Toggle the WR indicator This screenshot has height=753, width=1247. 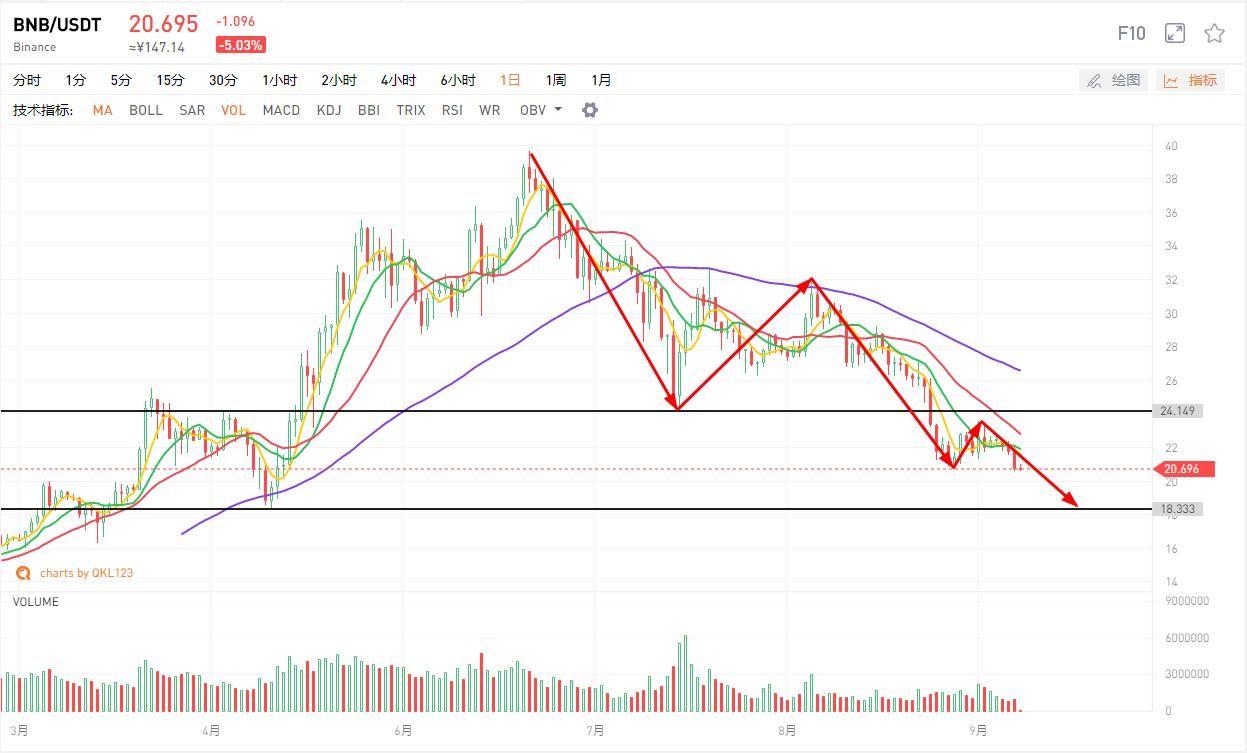pyautogui.click(x=489, y=110)
